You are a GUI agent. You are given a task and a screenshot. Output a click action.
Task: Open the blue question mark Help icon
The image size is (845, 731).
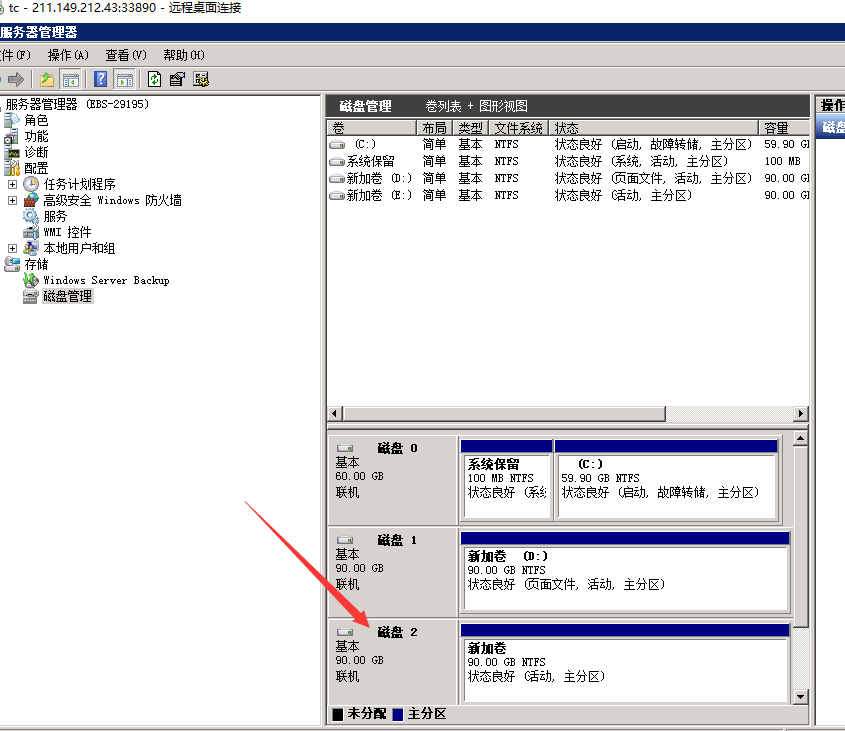(x=101, y=79)
